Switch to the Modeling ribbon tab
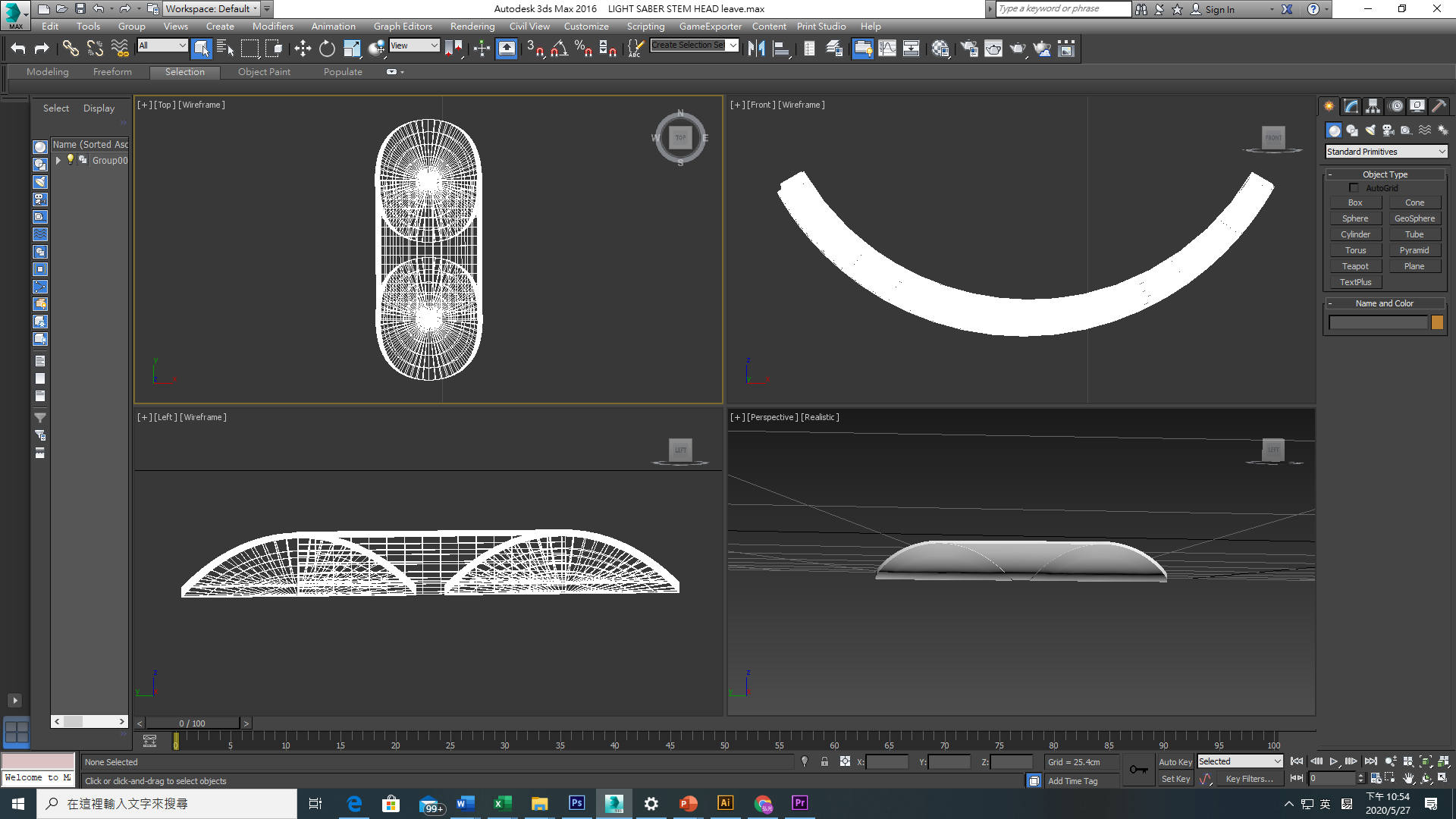The image size is (1456, 819). pos(48,72)
